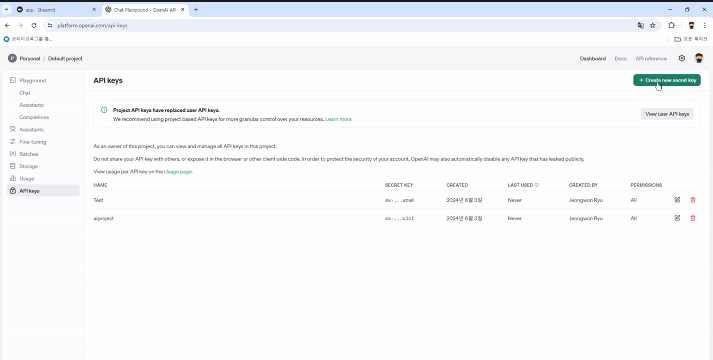
Task: Select Chat in the sidebar
Action: click(25, 93)
